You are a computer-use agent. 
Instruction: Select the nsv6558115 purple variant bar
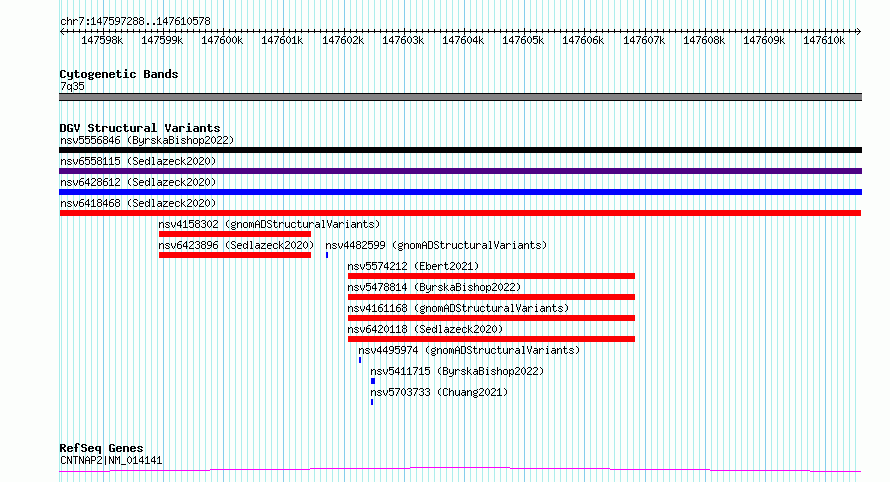pos(460,171)
